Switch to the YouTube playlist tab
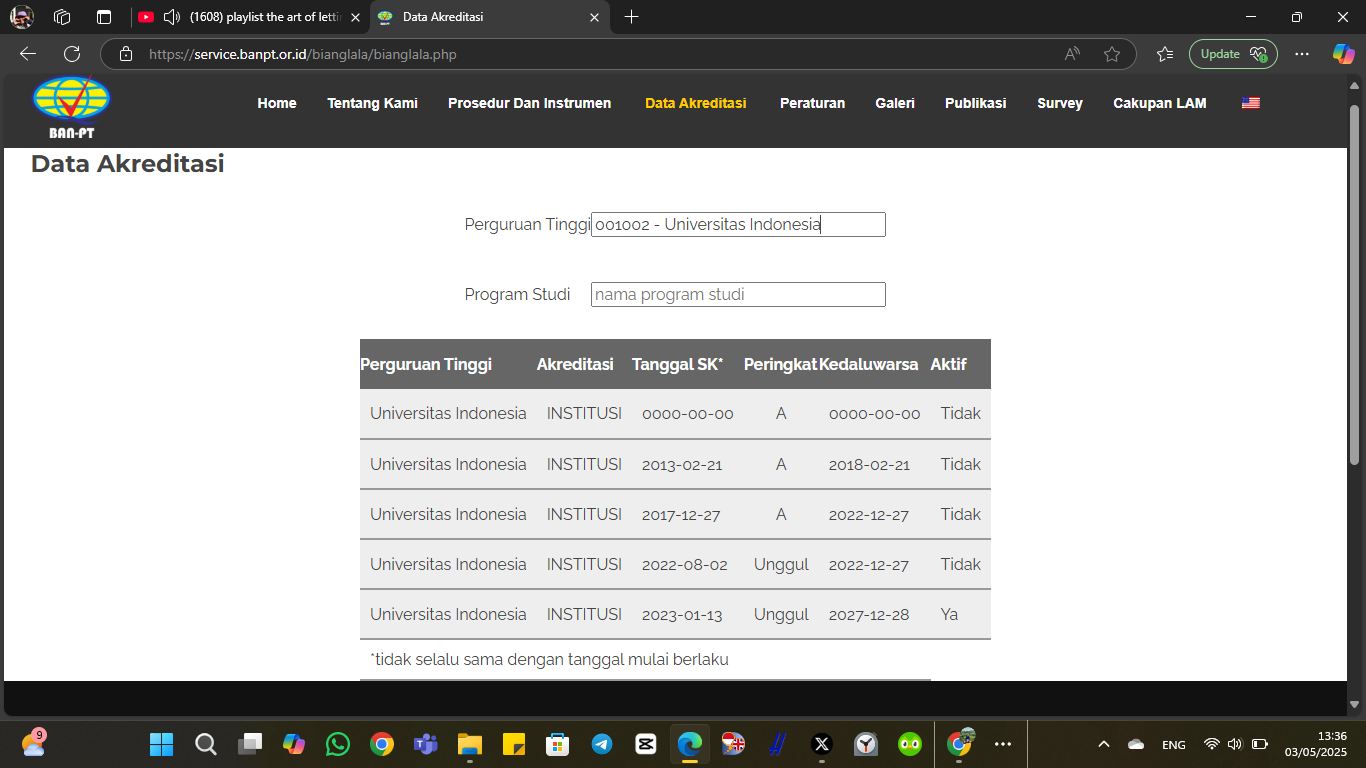 coord(250,17)
